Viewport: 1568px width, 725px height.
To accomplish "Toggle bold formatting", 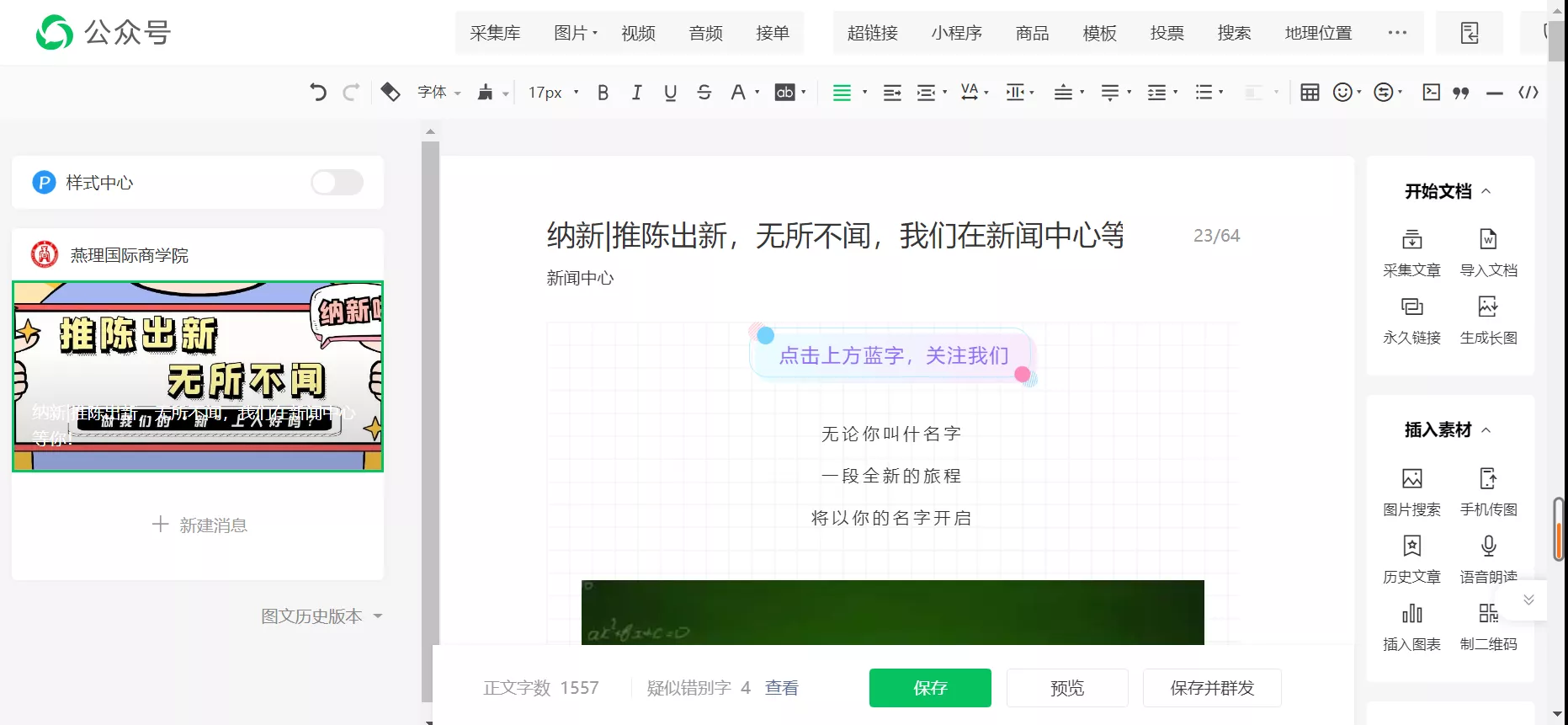I will click(603, 93).
